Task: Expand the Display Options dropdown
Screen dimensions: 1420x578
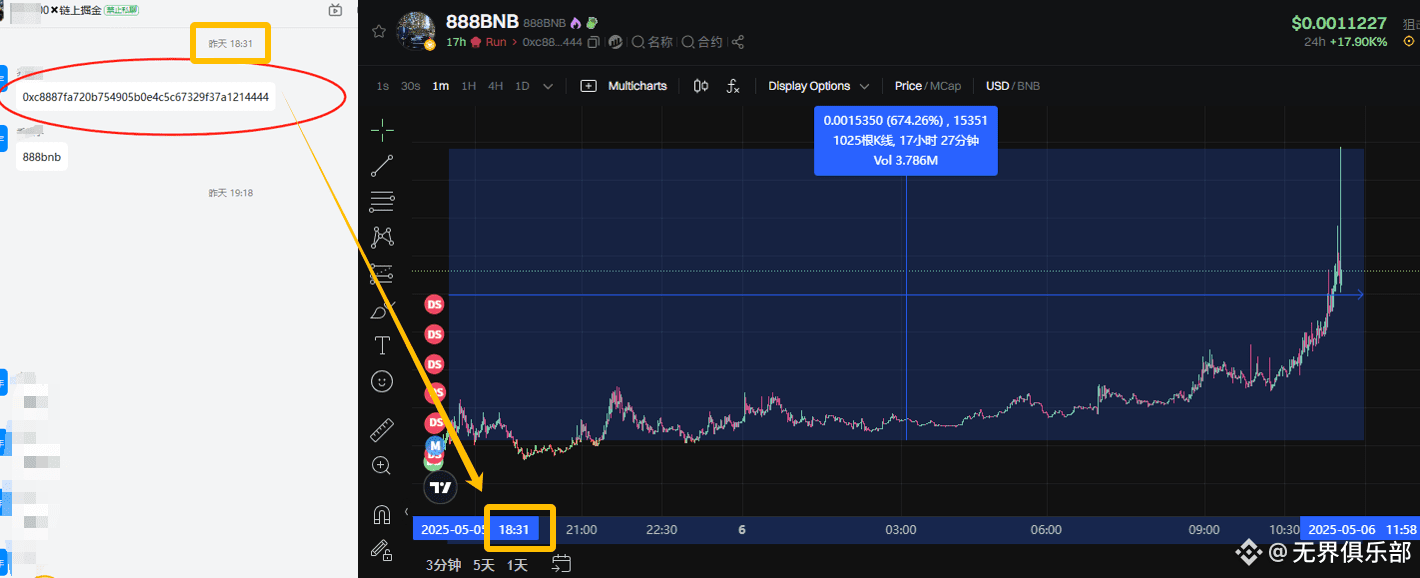Action: (x=819, y=86)
